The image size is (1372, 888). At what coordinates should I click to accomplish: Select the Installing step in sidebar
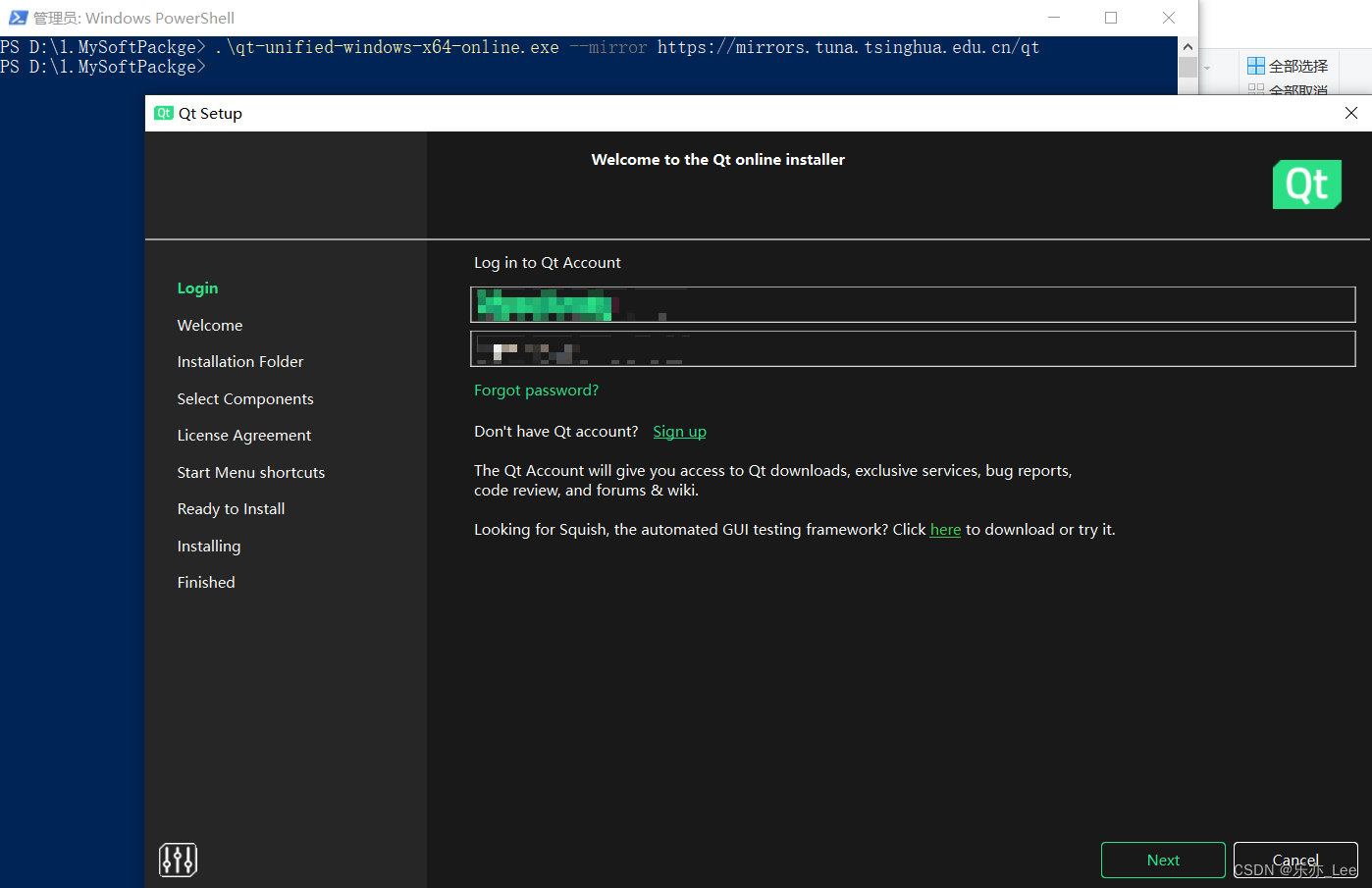[x=209, y=547]
